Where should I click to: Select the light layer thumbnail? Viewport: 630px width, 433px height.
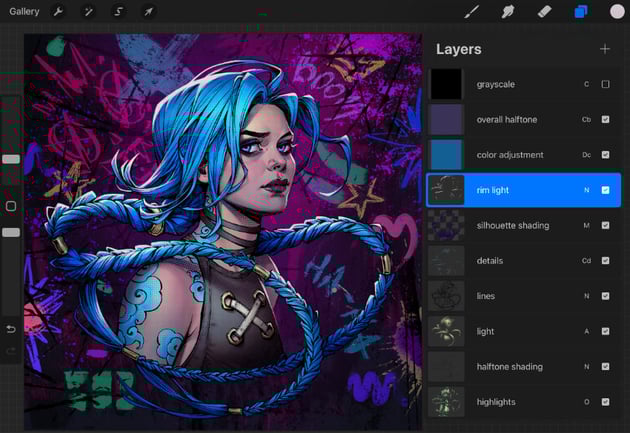point(446,331)
